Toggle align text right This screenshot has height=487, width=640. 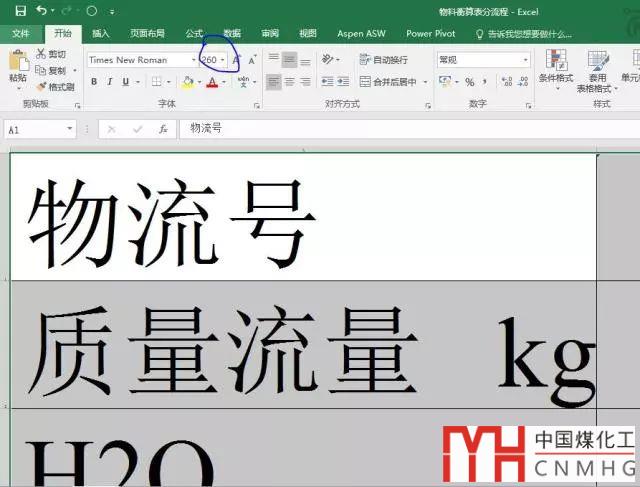click(305, 82)
